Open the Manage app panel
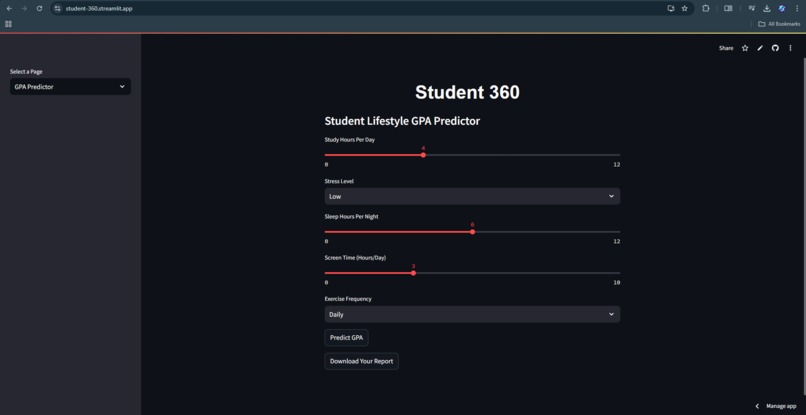Screen dimensions: 806x415 pos(776,406)
